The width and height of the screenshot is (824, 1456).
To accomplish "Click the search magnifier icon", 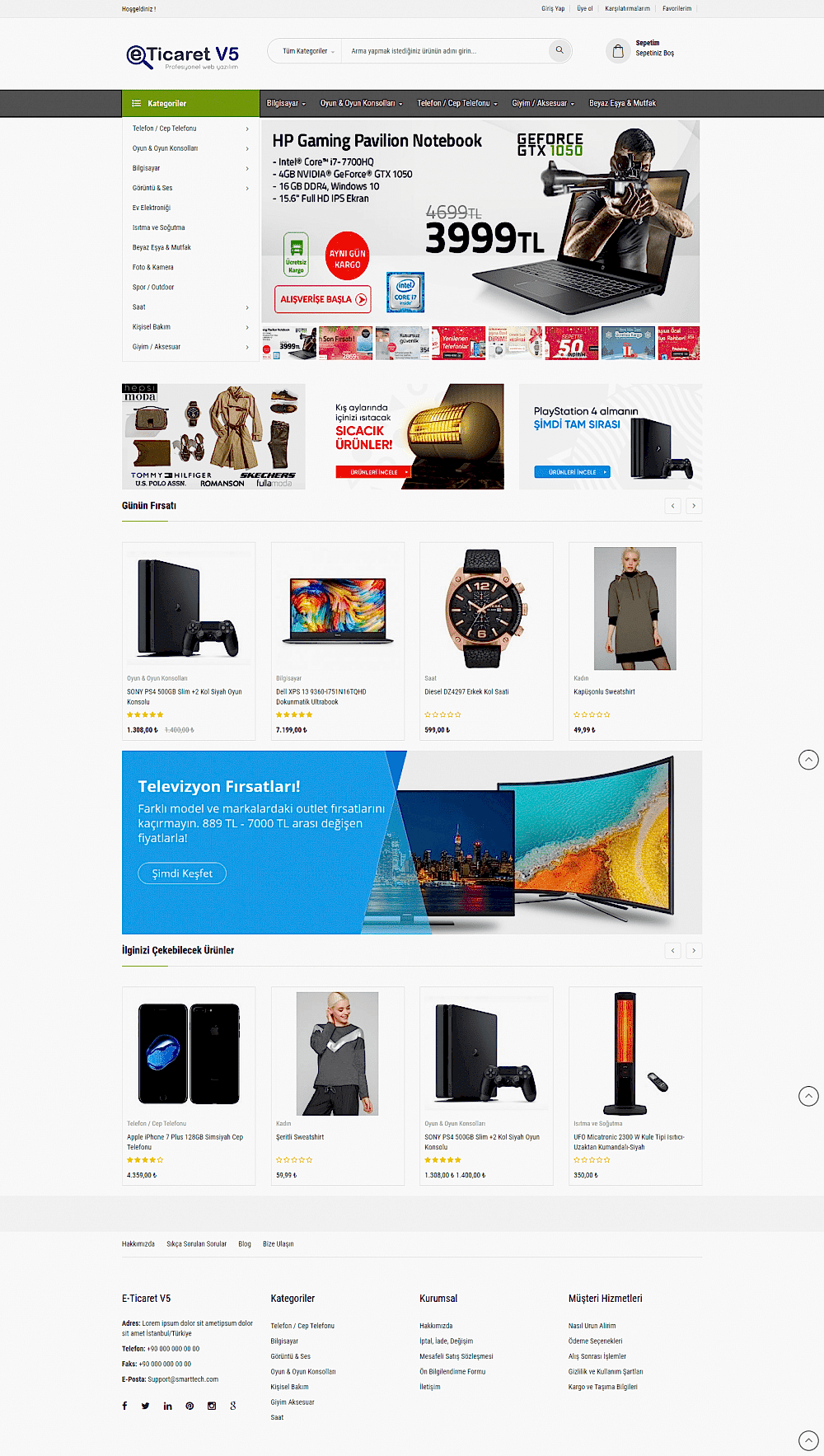I will coord(559,50).
